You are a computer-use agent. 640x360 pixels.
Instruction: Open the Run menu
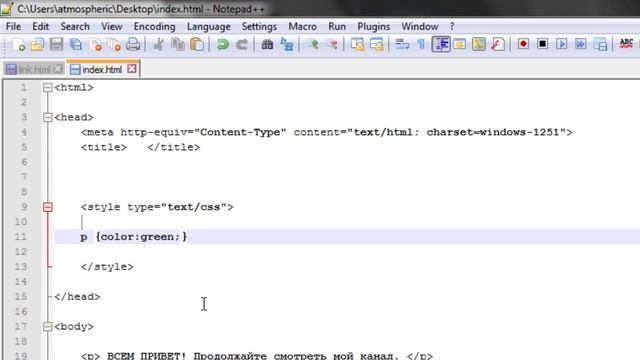pos(337,27)
